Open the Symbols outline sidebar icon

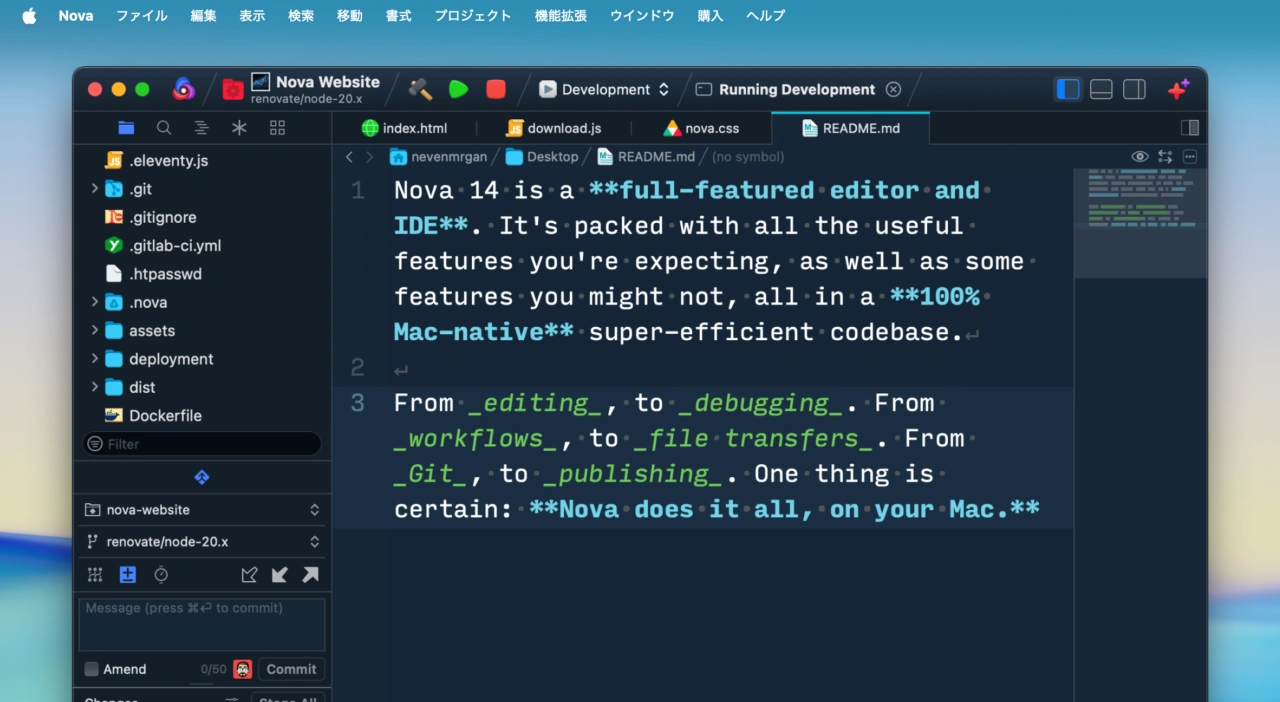pos(202,128)
